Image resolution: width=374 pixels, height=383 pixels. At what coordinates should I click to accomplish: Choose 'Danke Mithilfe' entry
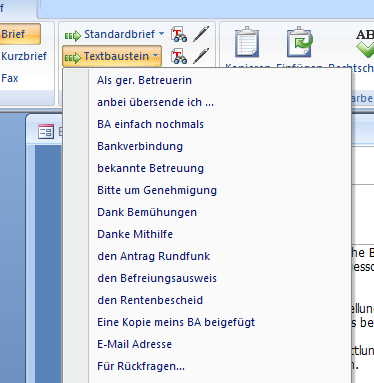click(x=207, y=234)
